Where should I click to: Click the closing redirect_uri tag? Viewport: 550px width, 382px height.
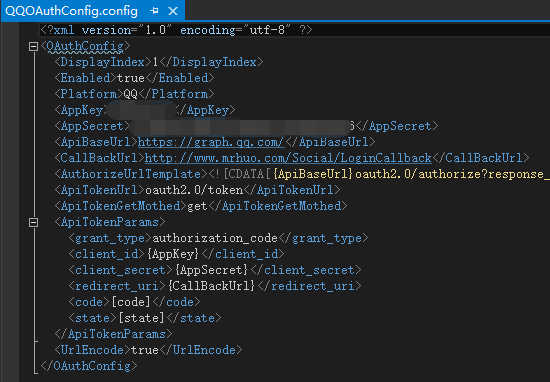click(309, 286)
